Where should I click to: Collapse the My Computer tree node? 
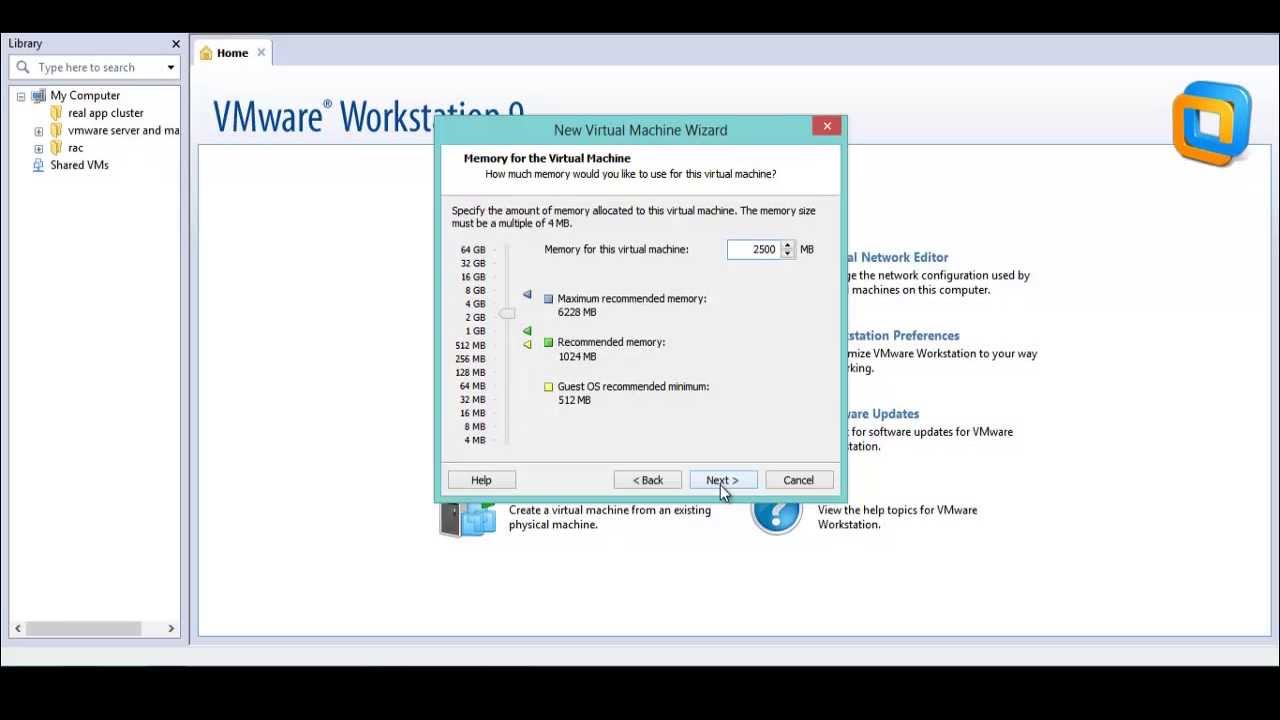click(x=21, y=96)
